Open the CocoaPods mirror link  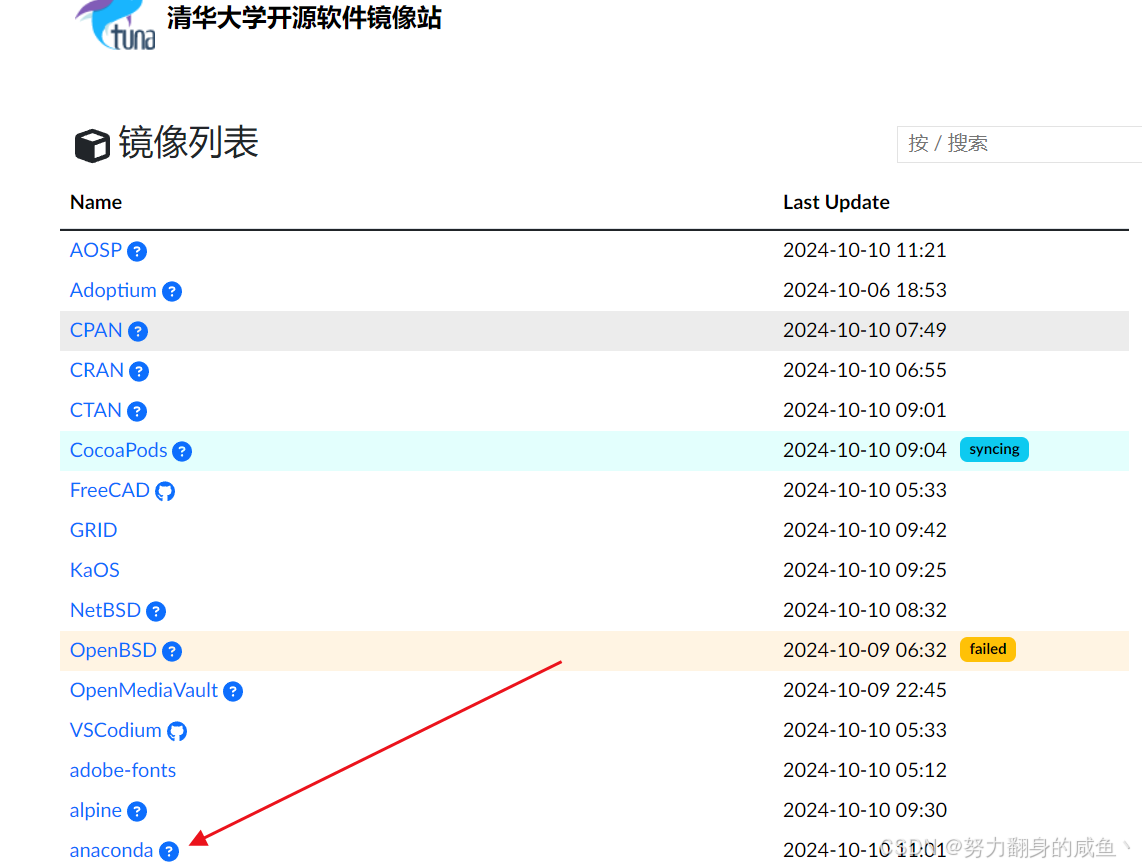[x=119, y=450]
